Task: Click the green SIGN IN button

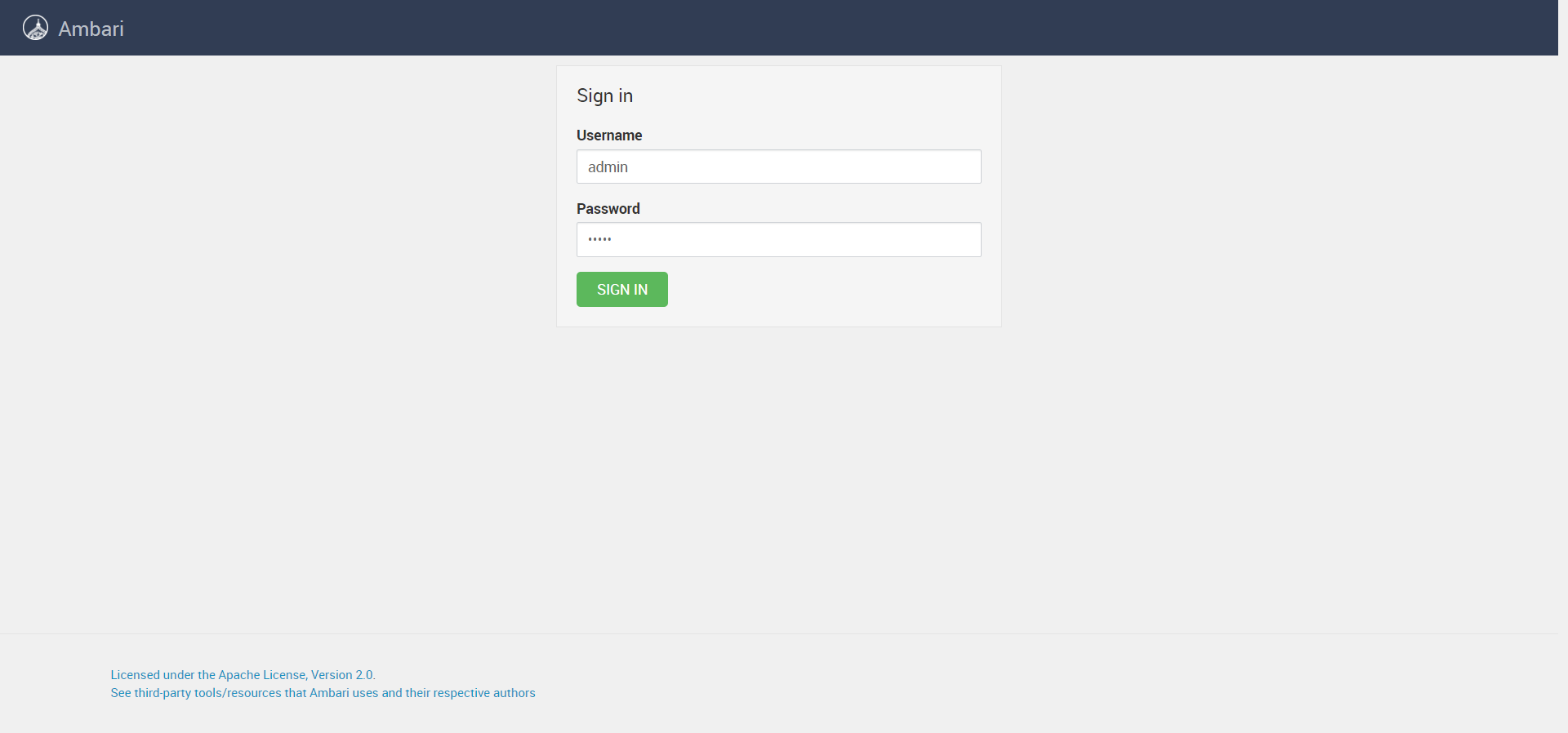Action: click(x=621, y=290)
